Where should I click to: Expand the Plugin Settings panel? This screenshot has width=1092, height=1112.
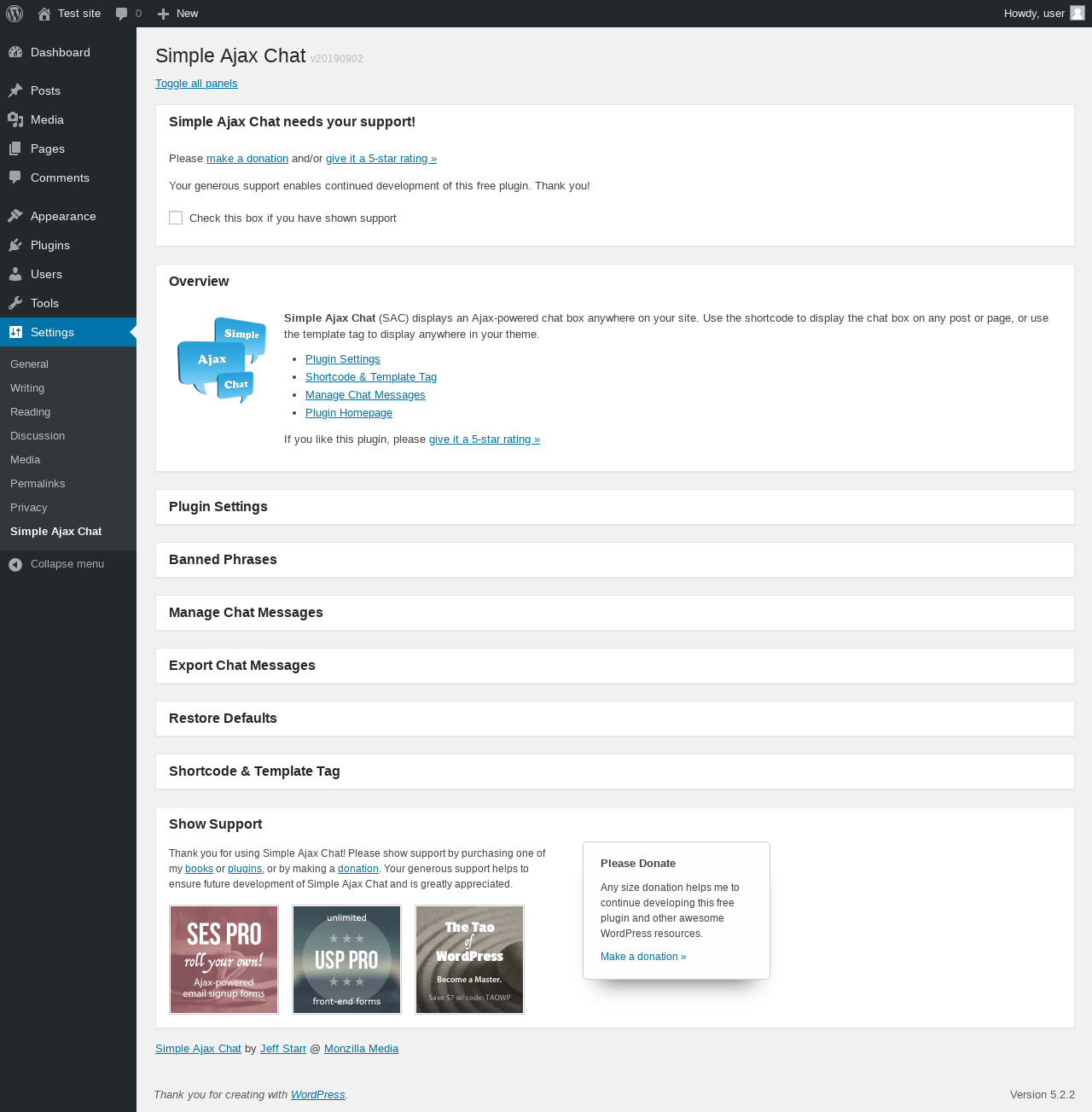point(614,507)
